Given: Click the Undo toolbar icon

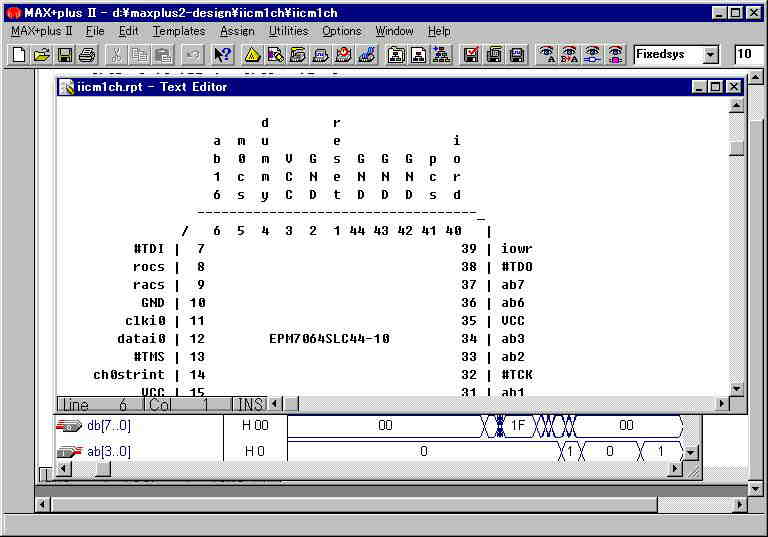Looking at the screenshot, I should (x=193, y=55).
